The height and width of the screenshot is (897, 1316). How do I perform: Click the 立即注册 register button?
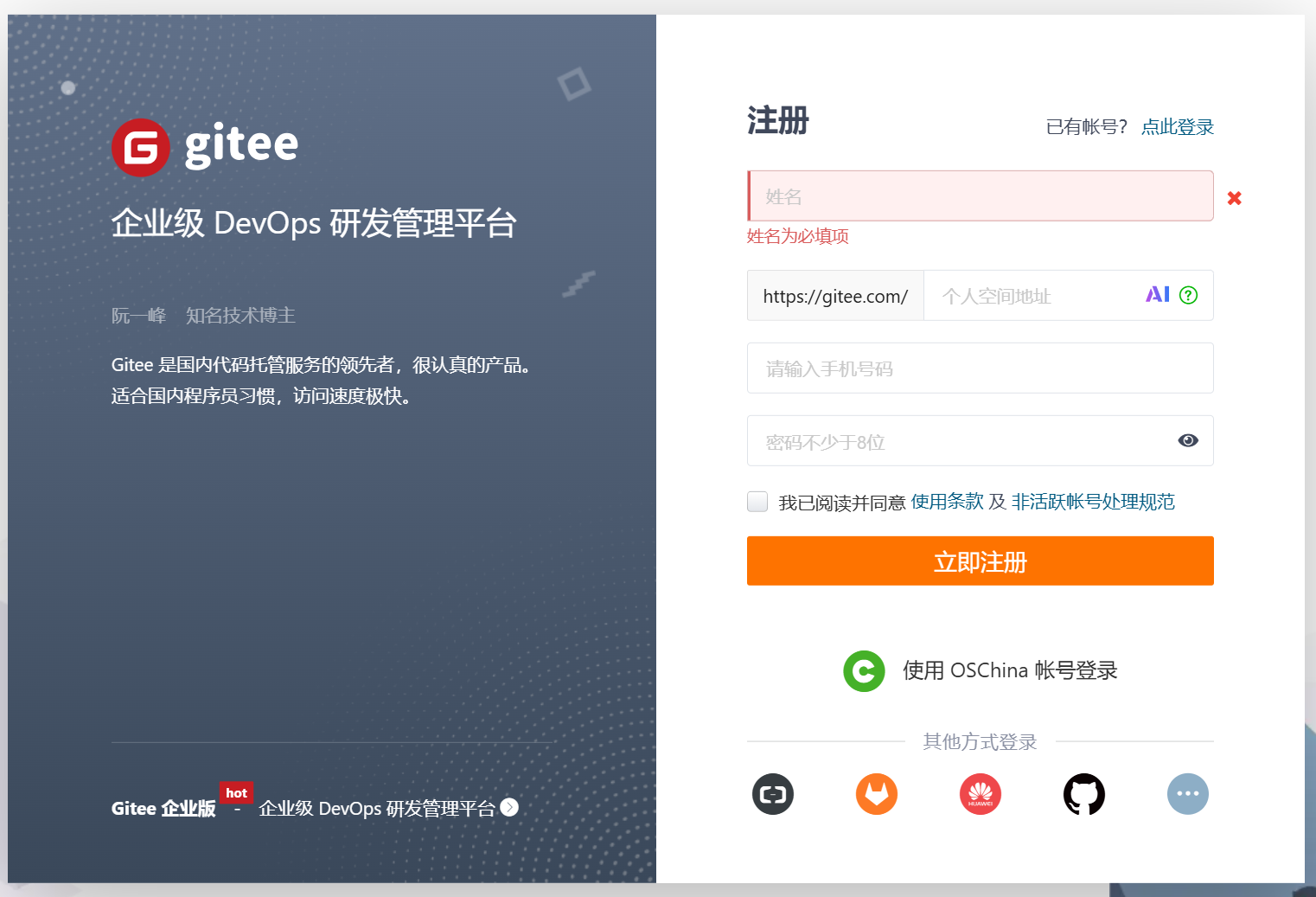click(981, 561)
